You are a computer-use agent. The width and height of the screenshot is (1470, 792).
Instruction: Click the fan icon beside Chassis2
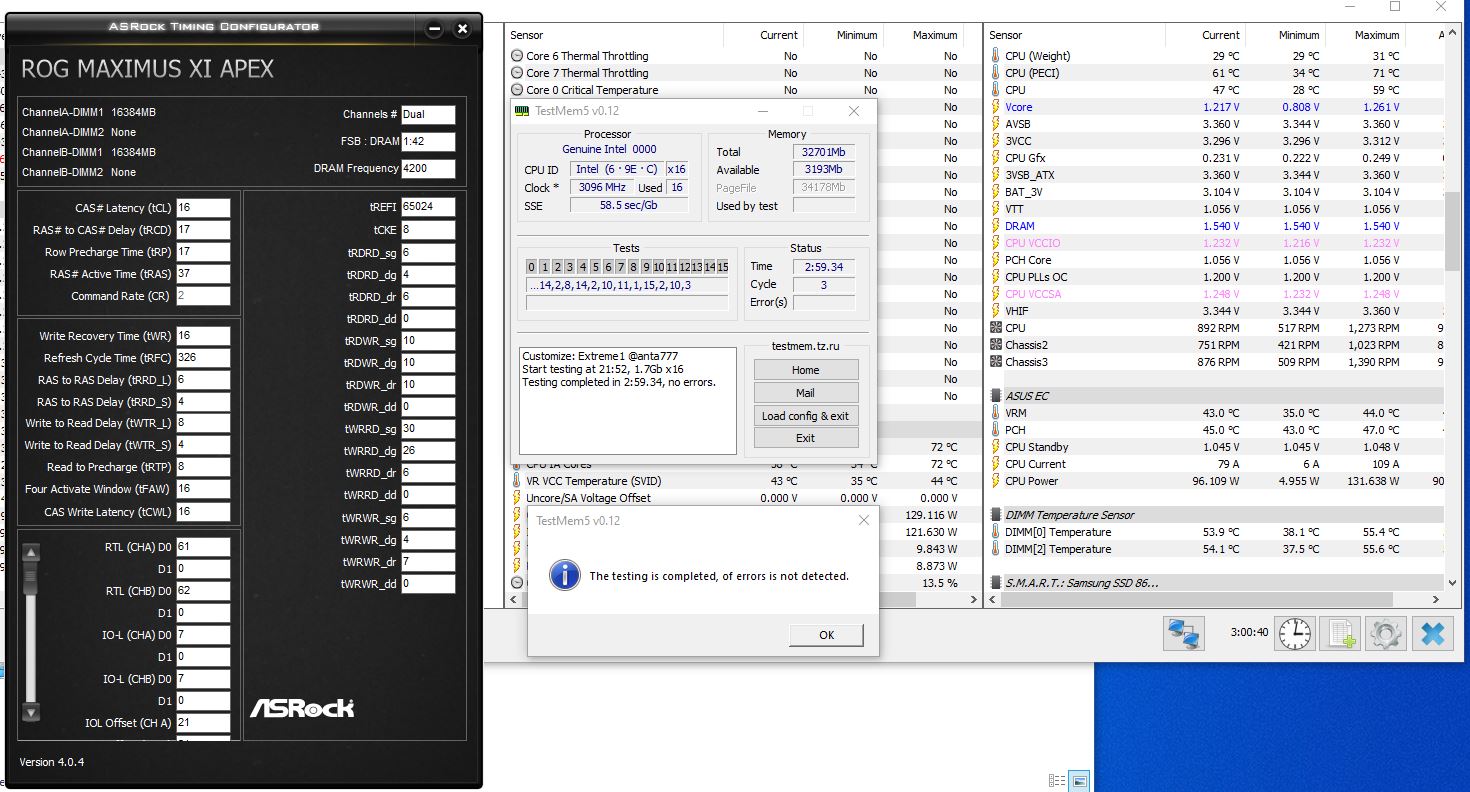(995, 345)
